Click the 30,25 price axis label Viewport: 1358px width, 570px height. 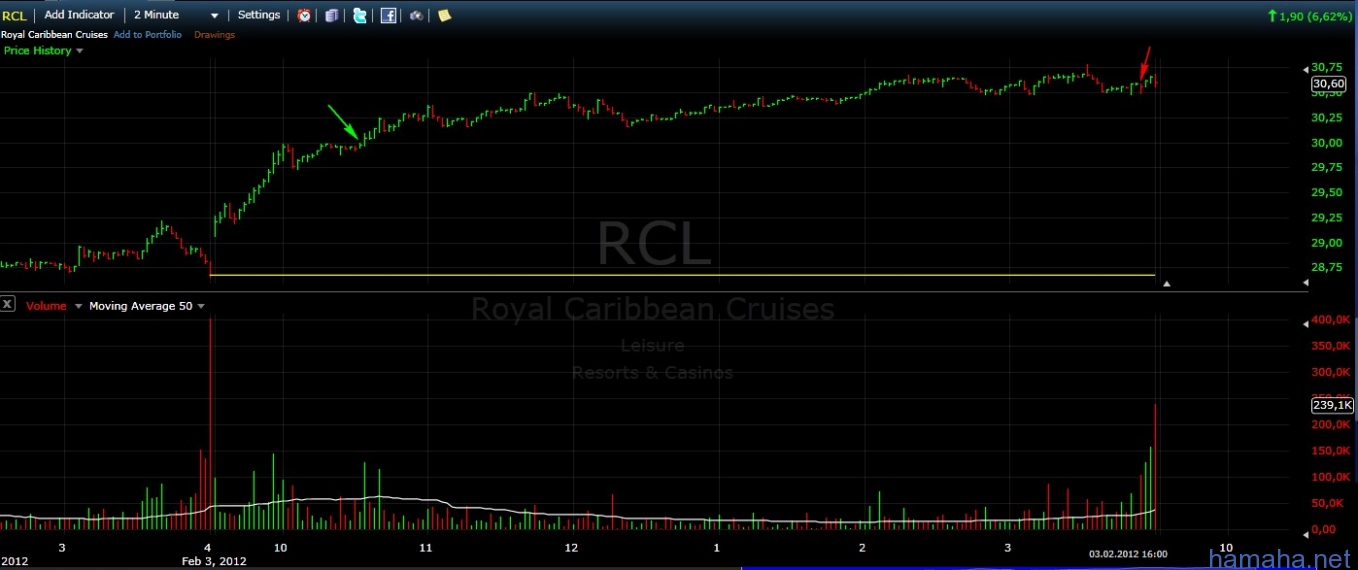click(1327, 118)
